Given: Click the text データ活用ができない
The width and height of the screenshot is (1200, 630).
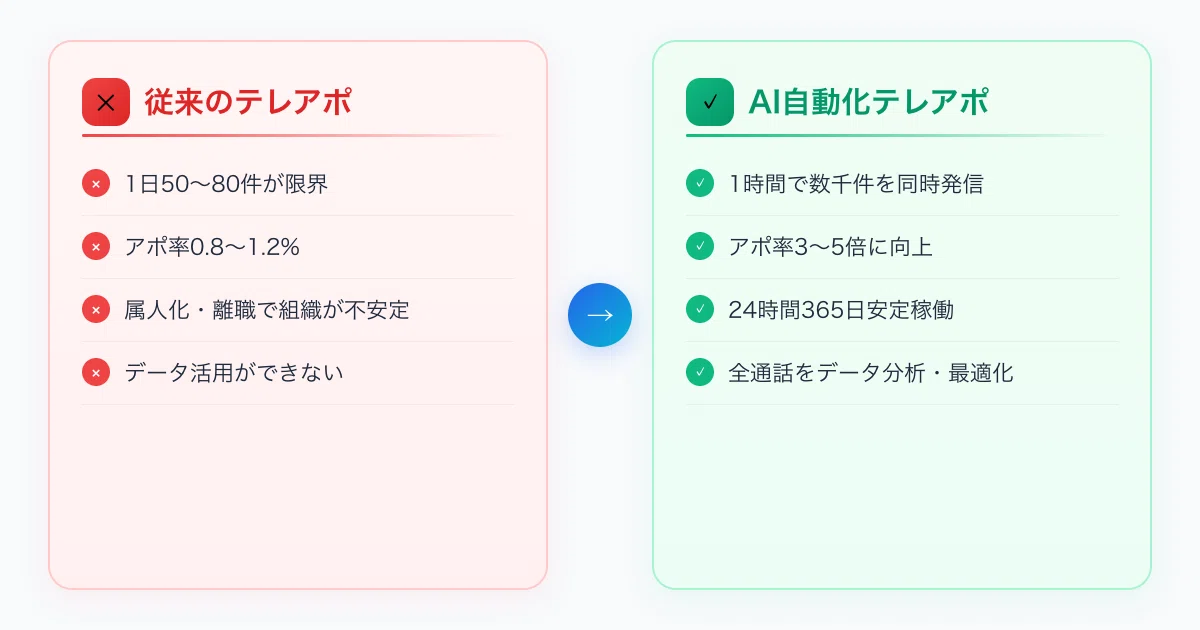Looking at the screenshot, I should point(234,373).
